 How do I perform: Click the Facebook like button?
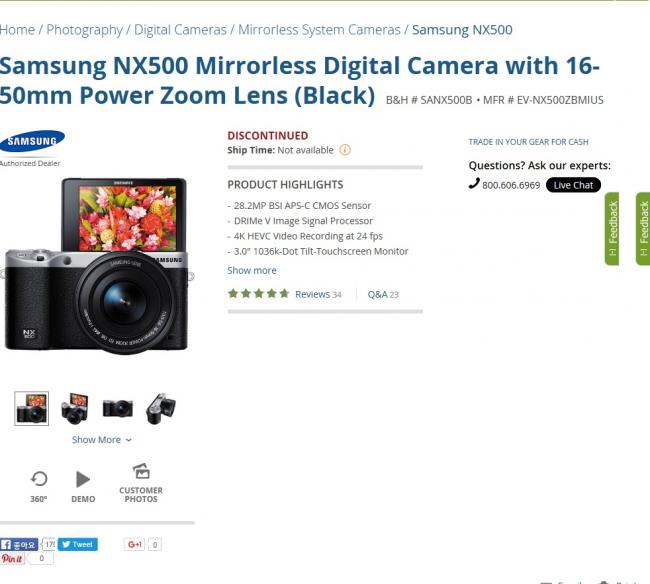click(x=19, y=544)
